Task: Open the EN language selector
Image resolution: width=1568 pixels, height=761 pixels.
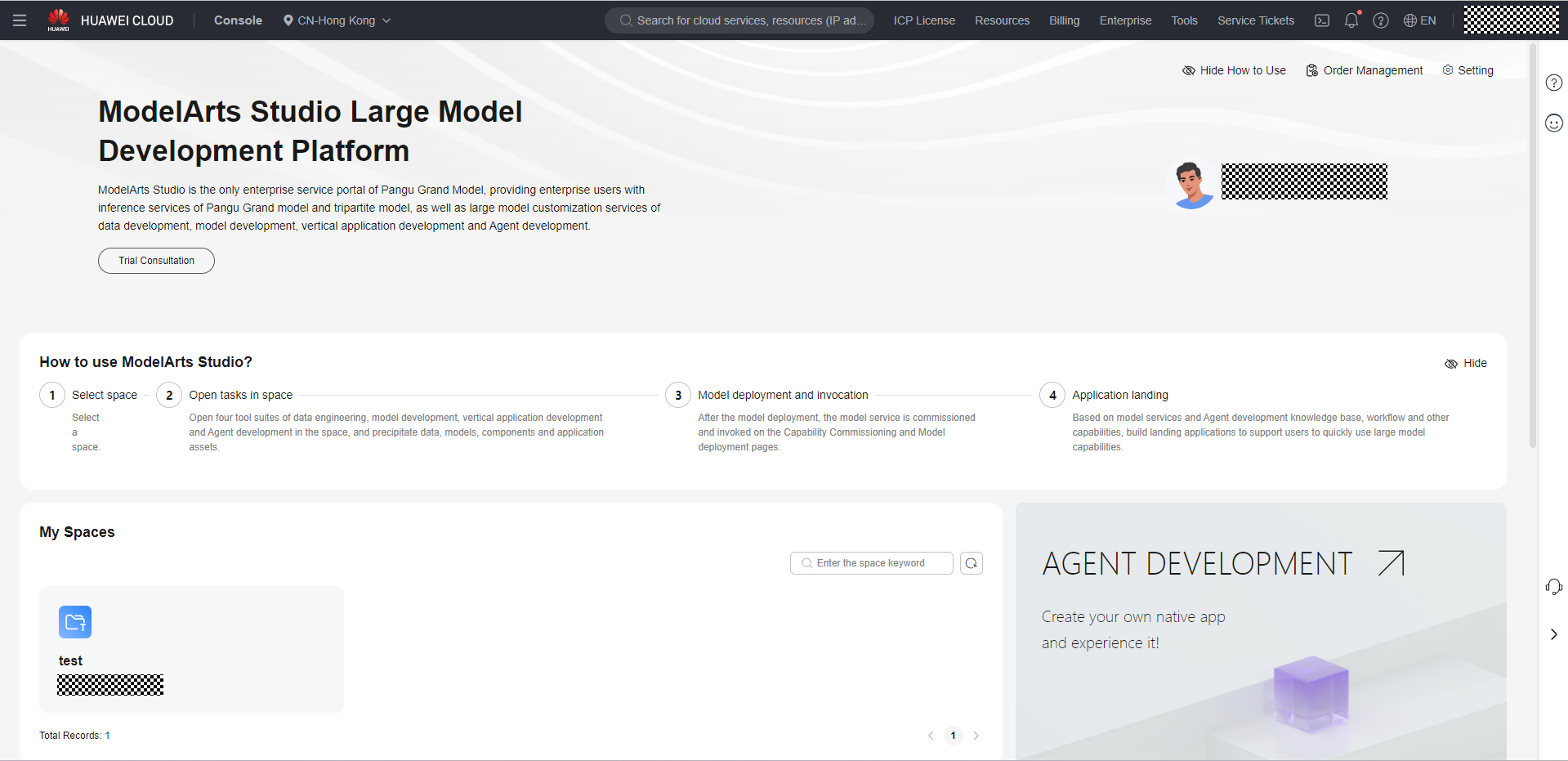Action: click(x=1419, y=20)
